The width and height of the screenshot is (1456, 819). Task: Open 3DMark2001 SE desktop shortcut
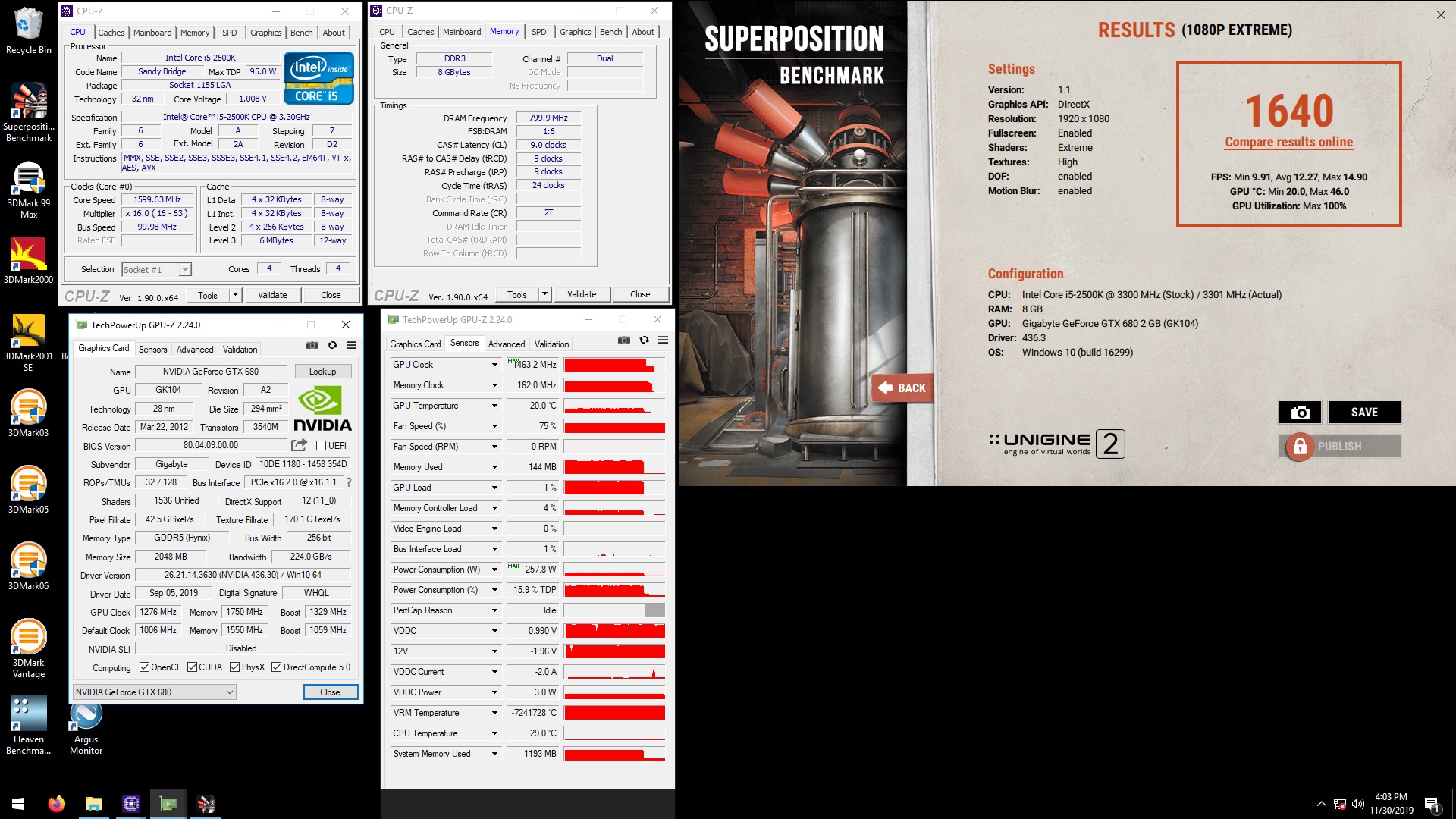[x=29, y=343]
